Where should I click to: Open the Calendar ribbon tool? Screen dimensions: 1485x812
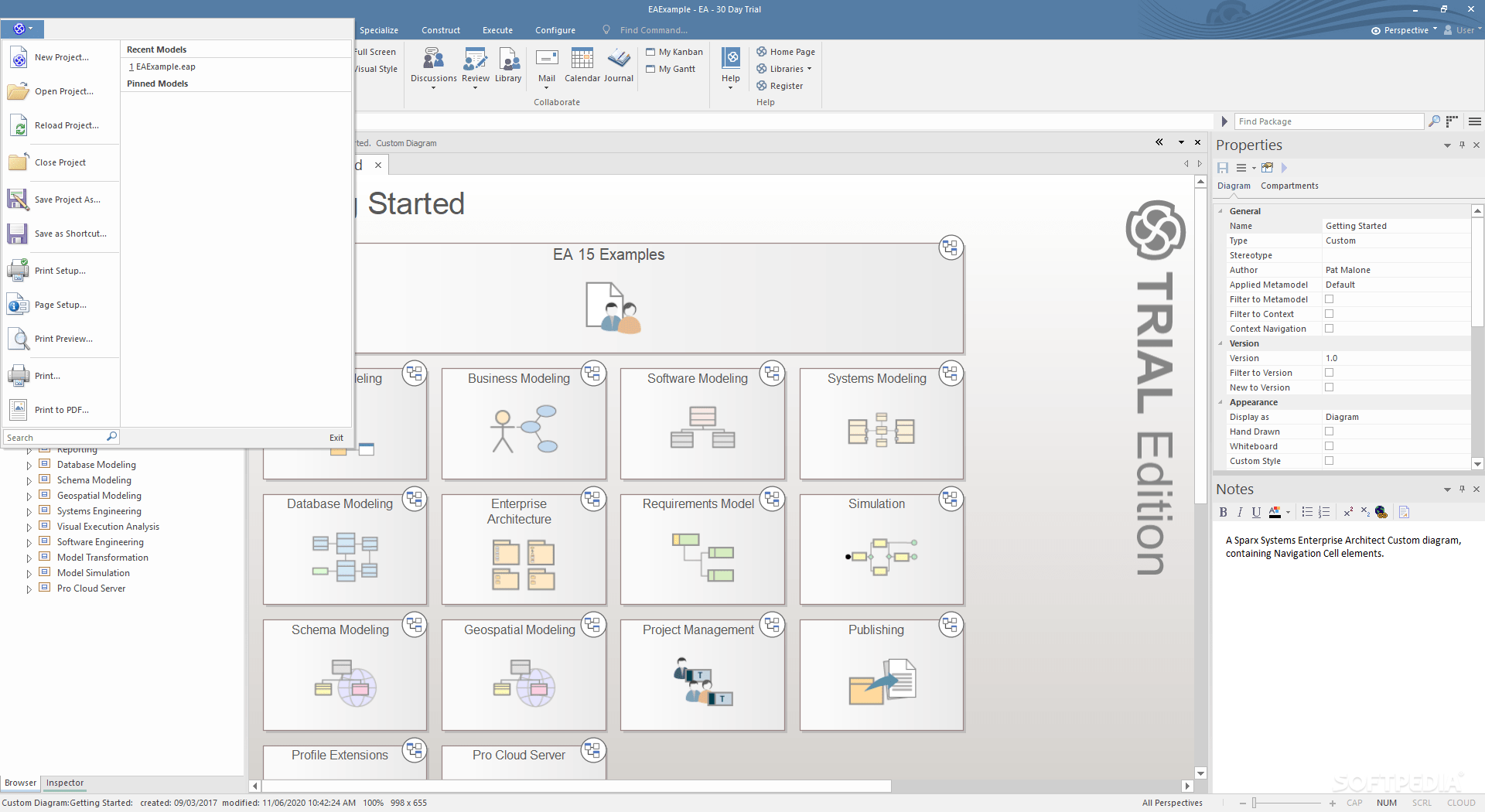pos(582,66)
